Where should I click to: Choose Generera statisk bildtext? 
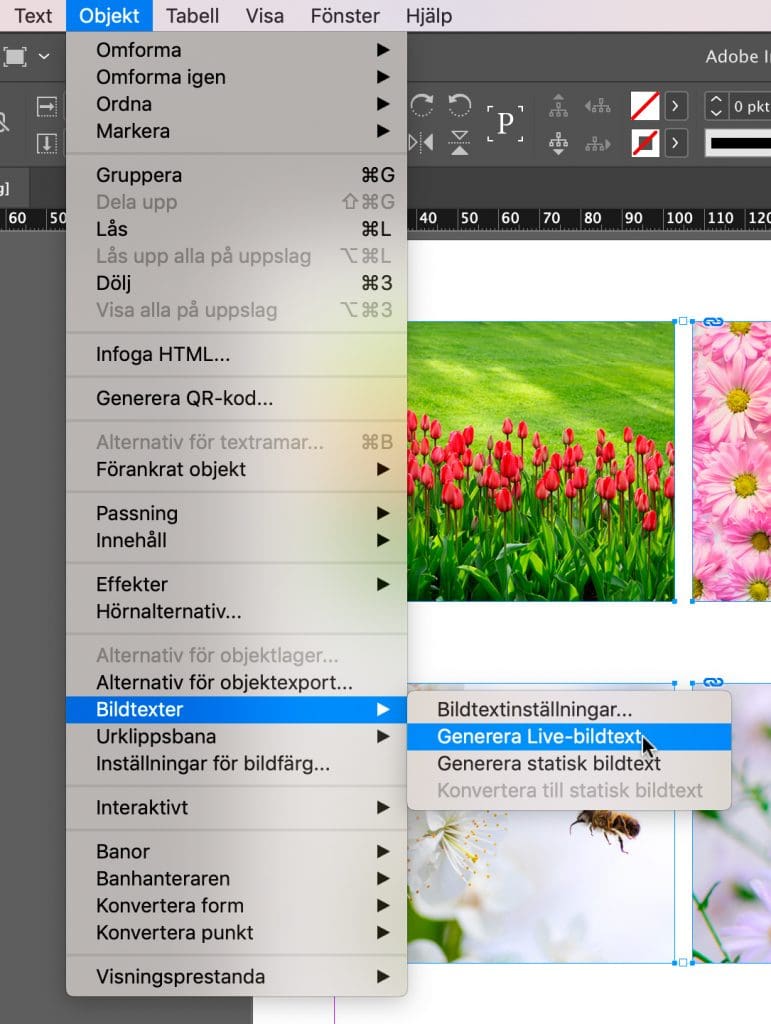569,763
